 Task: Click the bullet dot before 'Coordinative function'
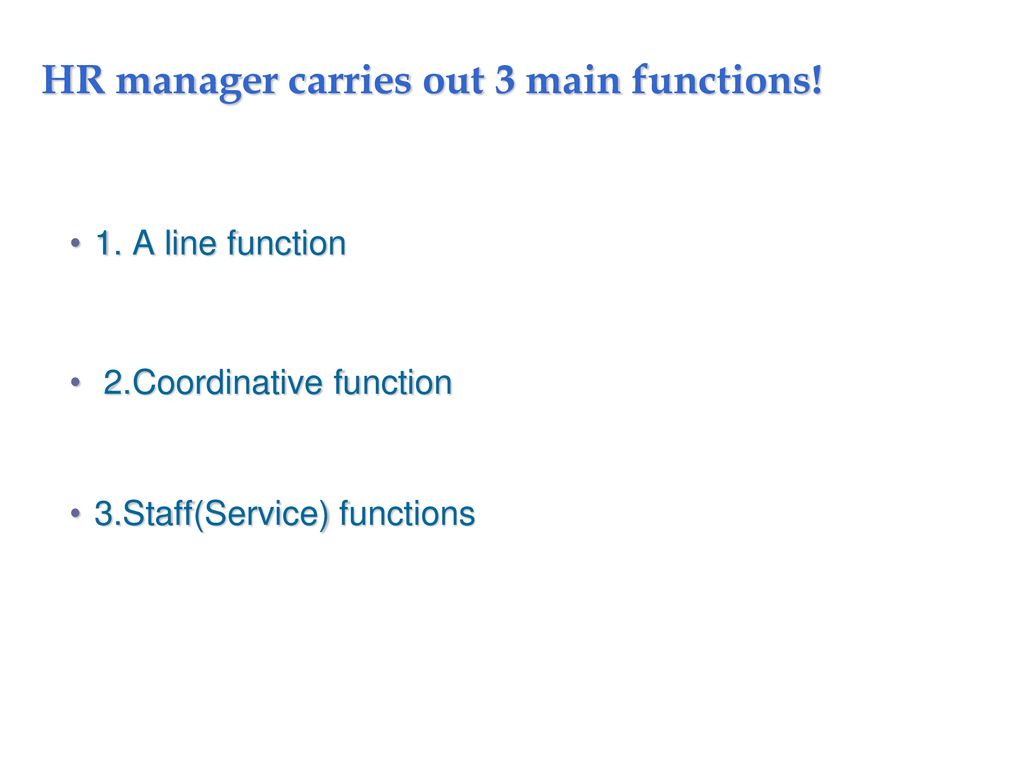(x=76, y=382)
